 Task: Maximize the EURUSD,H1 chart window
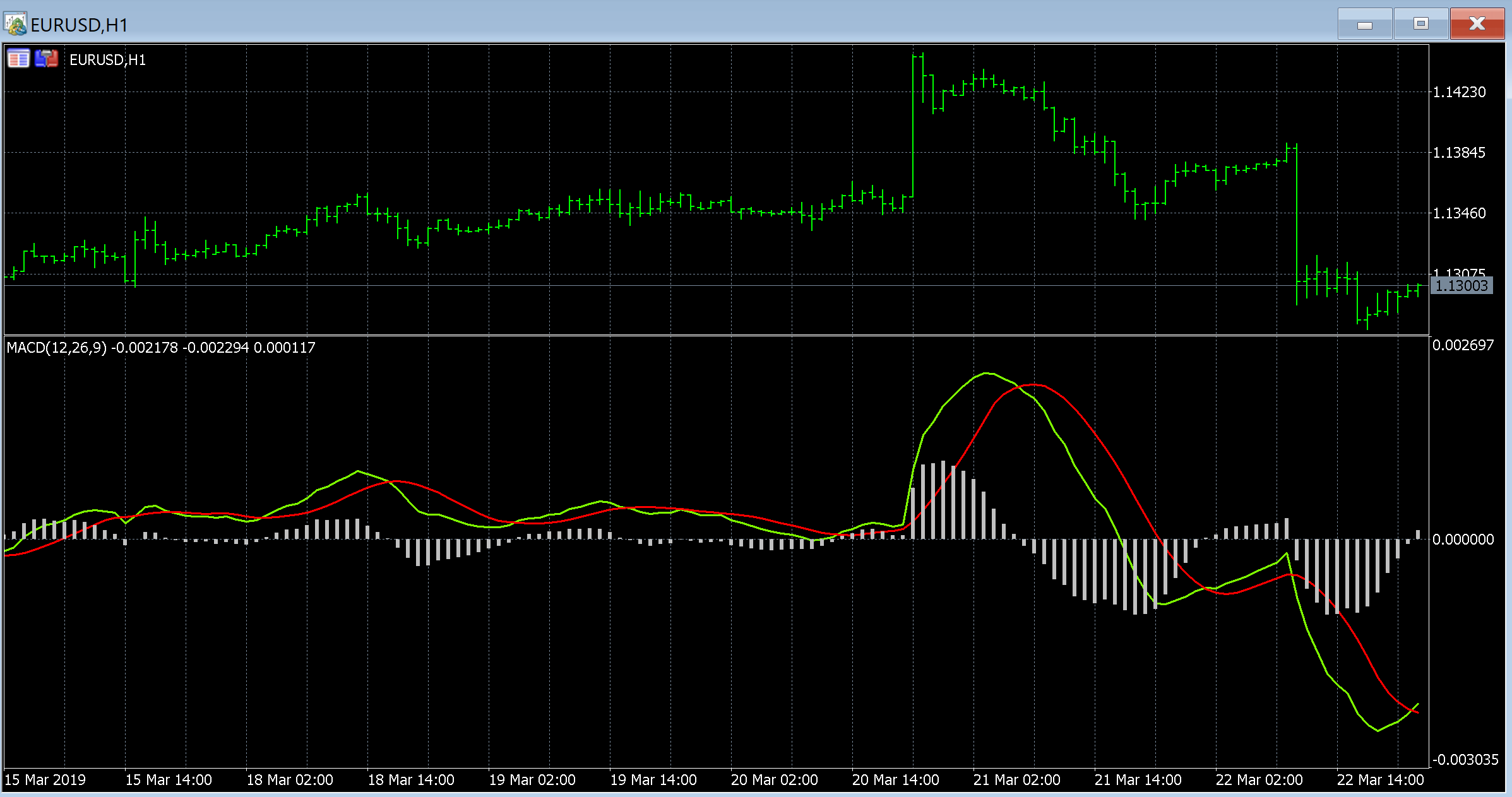click(1420, 24)
